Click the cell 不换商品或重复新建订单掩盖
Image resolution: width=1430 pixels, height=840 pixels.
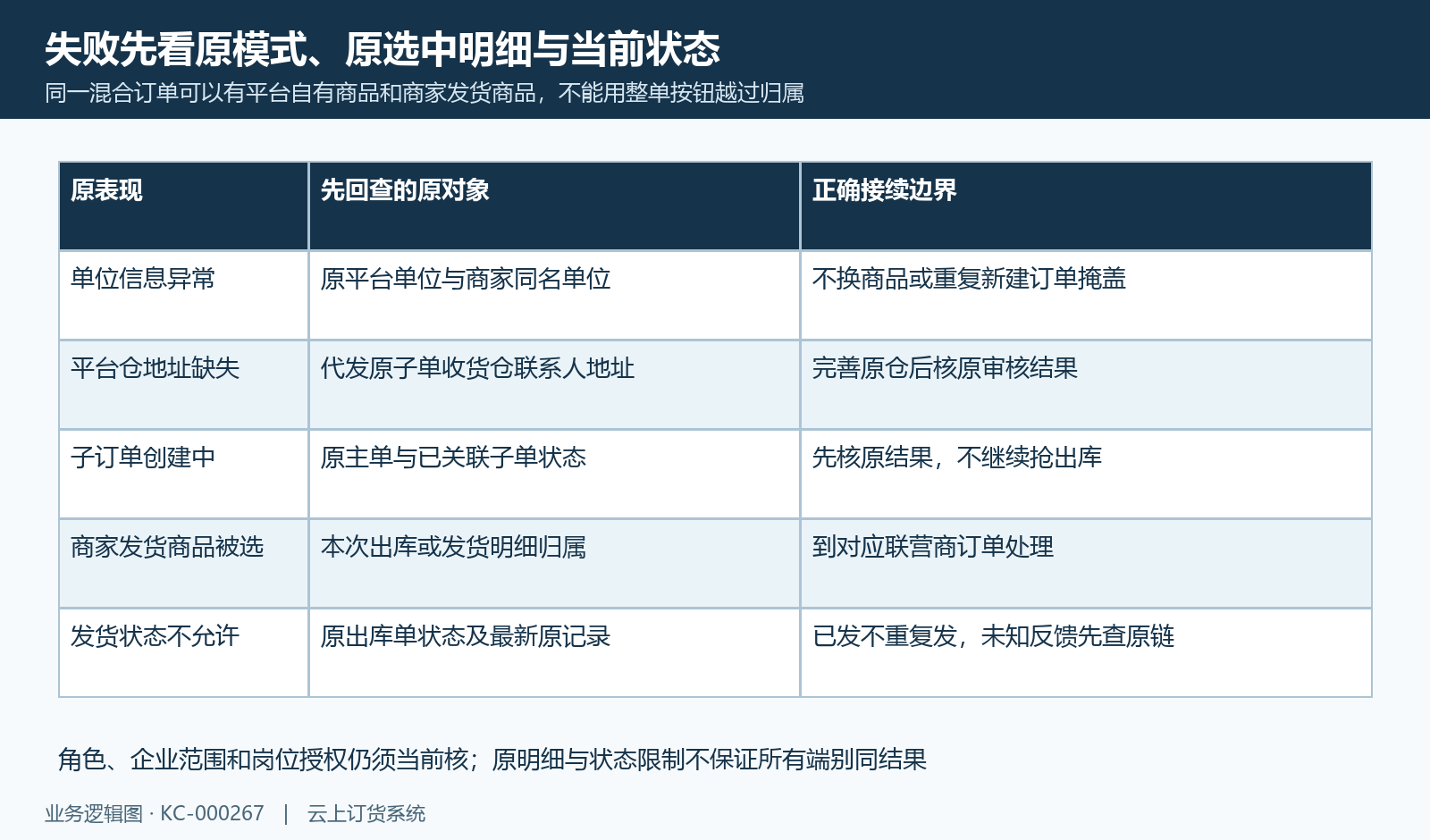(1086, 296)
